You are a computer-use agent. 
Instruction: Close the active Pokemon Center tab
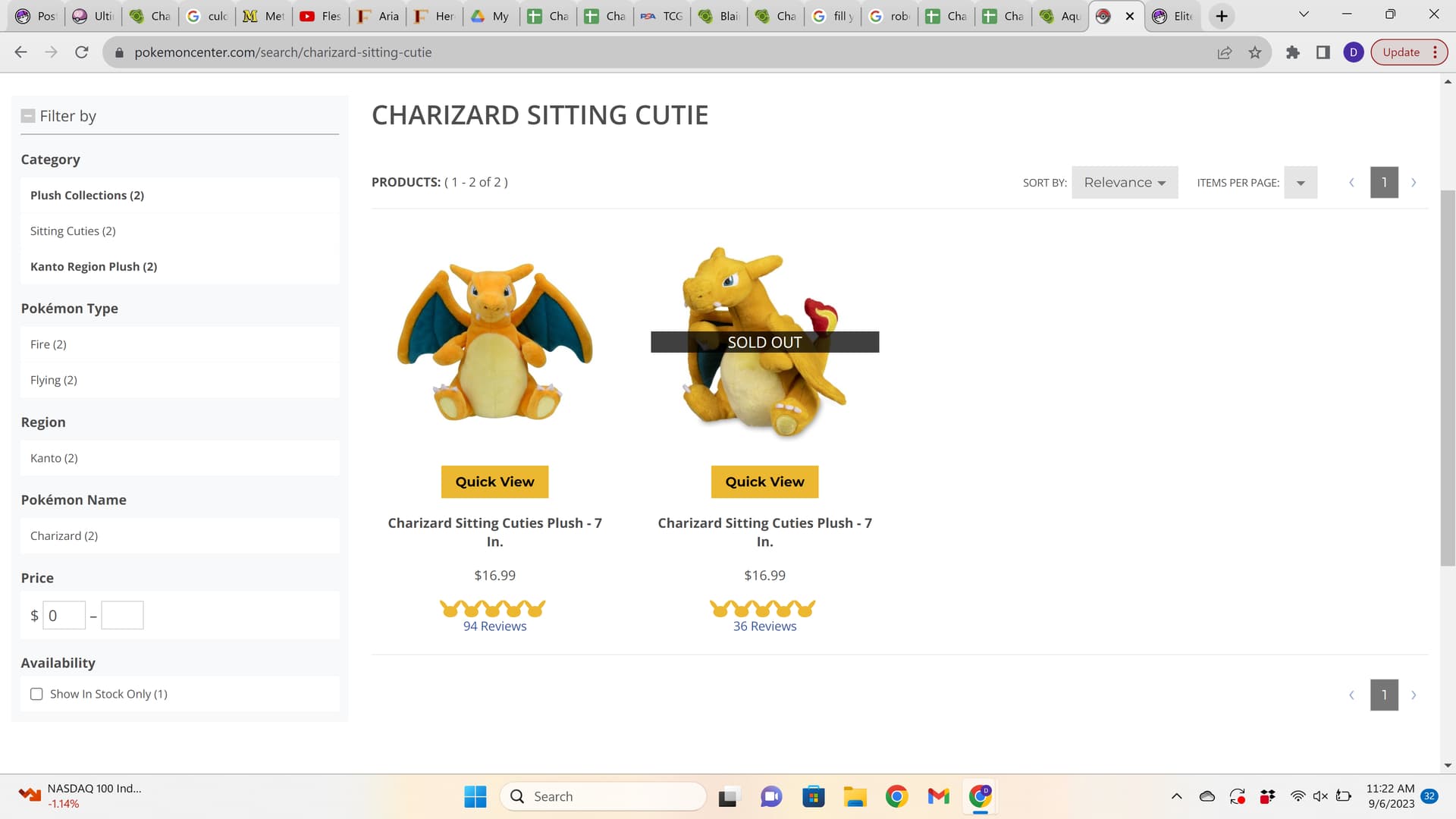(1130, 16)
